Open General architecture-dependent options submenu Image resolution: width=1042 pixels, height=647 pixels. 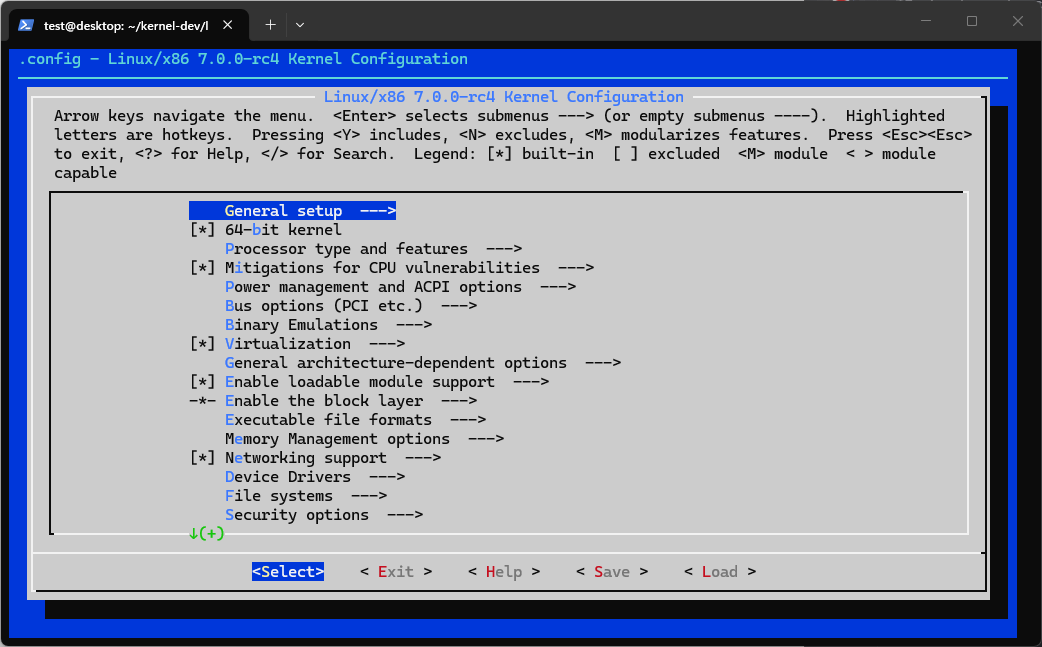pos(423,363)
